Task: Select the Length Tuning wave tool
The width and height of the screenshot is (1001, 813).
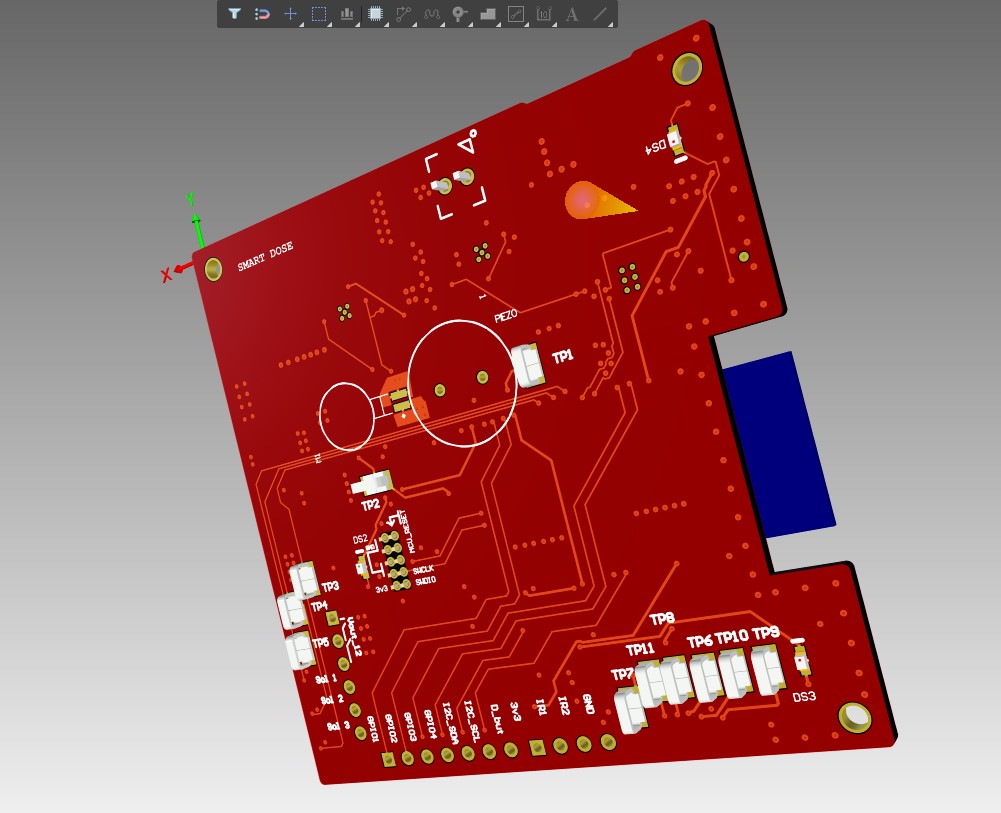Action: click(432, 13)
